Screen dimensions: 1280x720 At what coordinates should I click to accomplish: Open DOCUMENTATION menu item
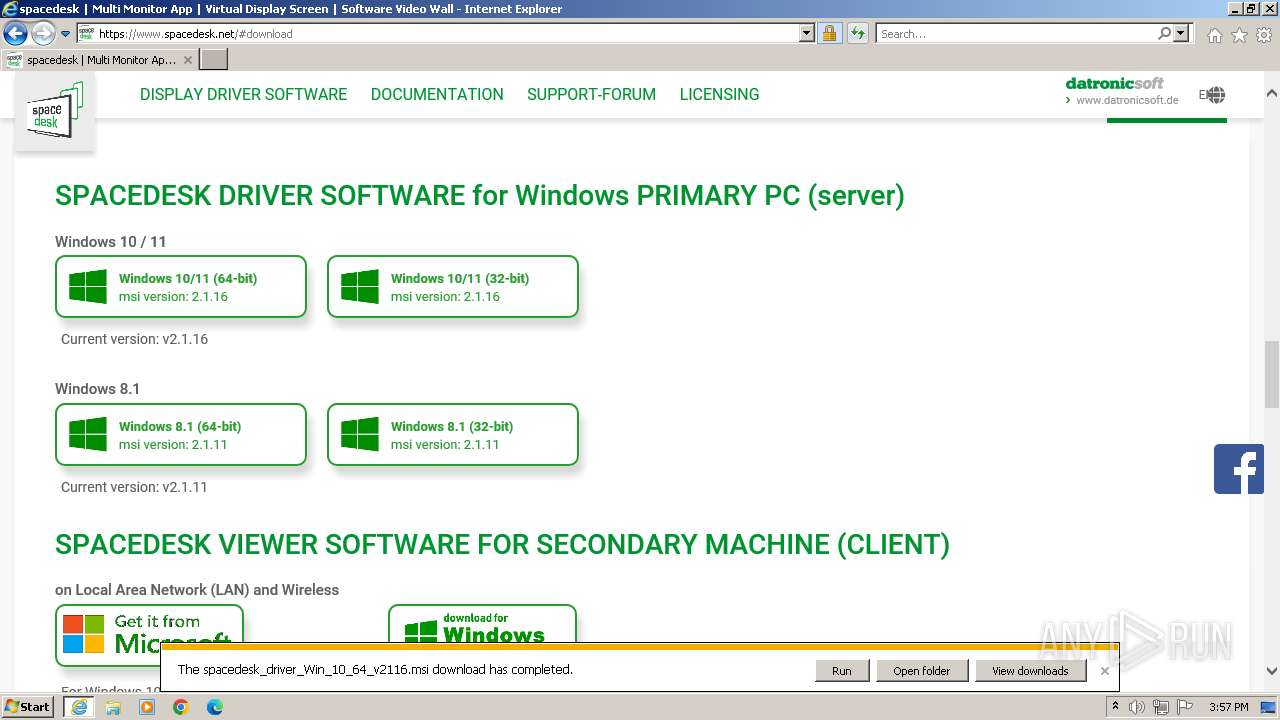pos(437,94)
